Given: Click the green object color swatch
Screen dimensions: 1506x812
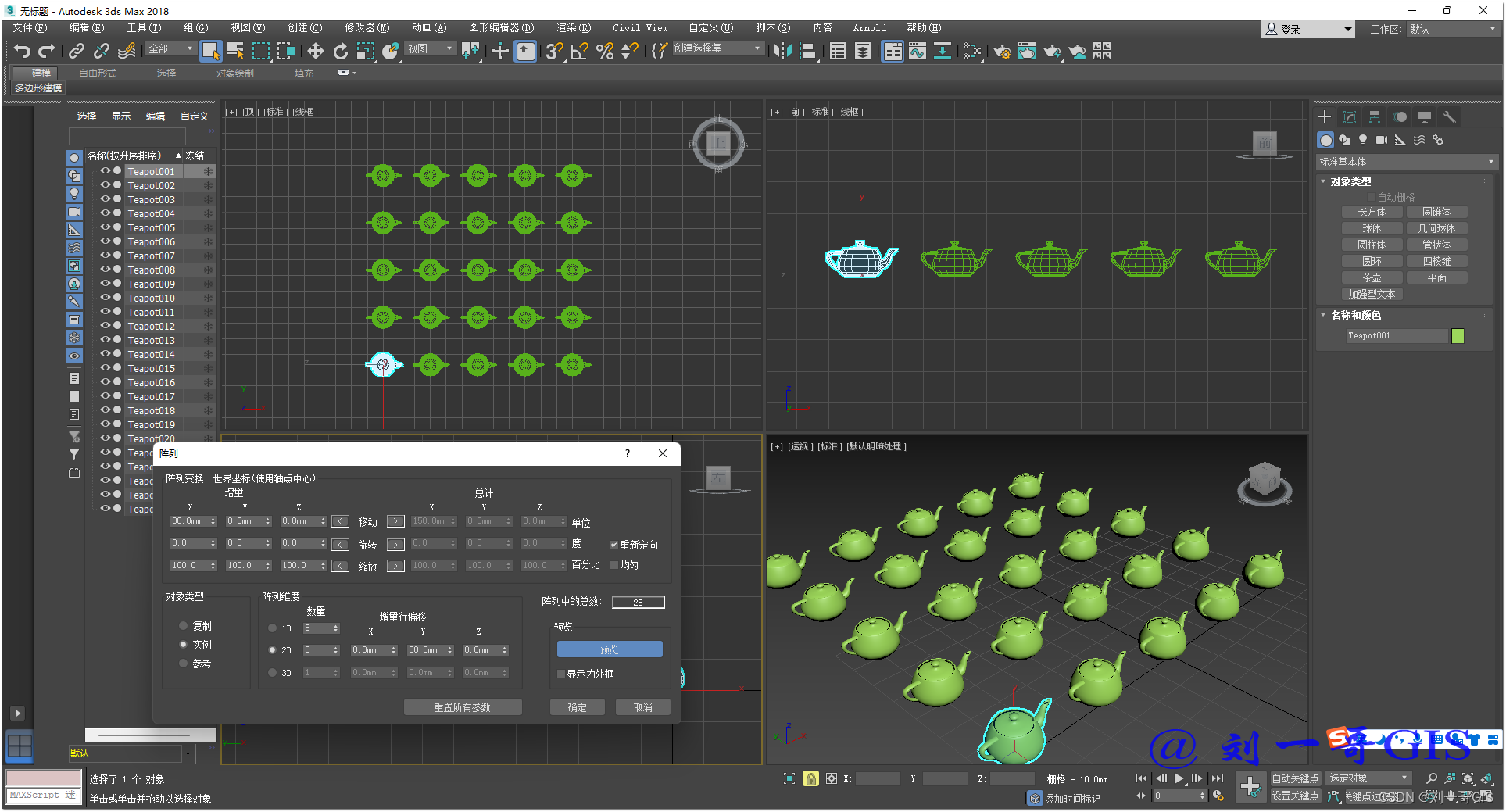Looking at the screenshot, I should (x=1458, y=336).
